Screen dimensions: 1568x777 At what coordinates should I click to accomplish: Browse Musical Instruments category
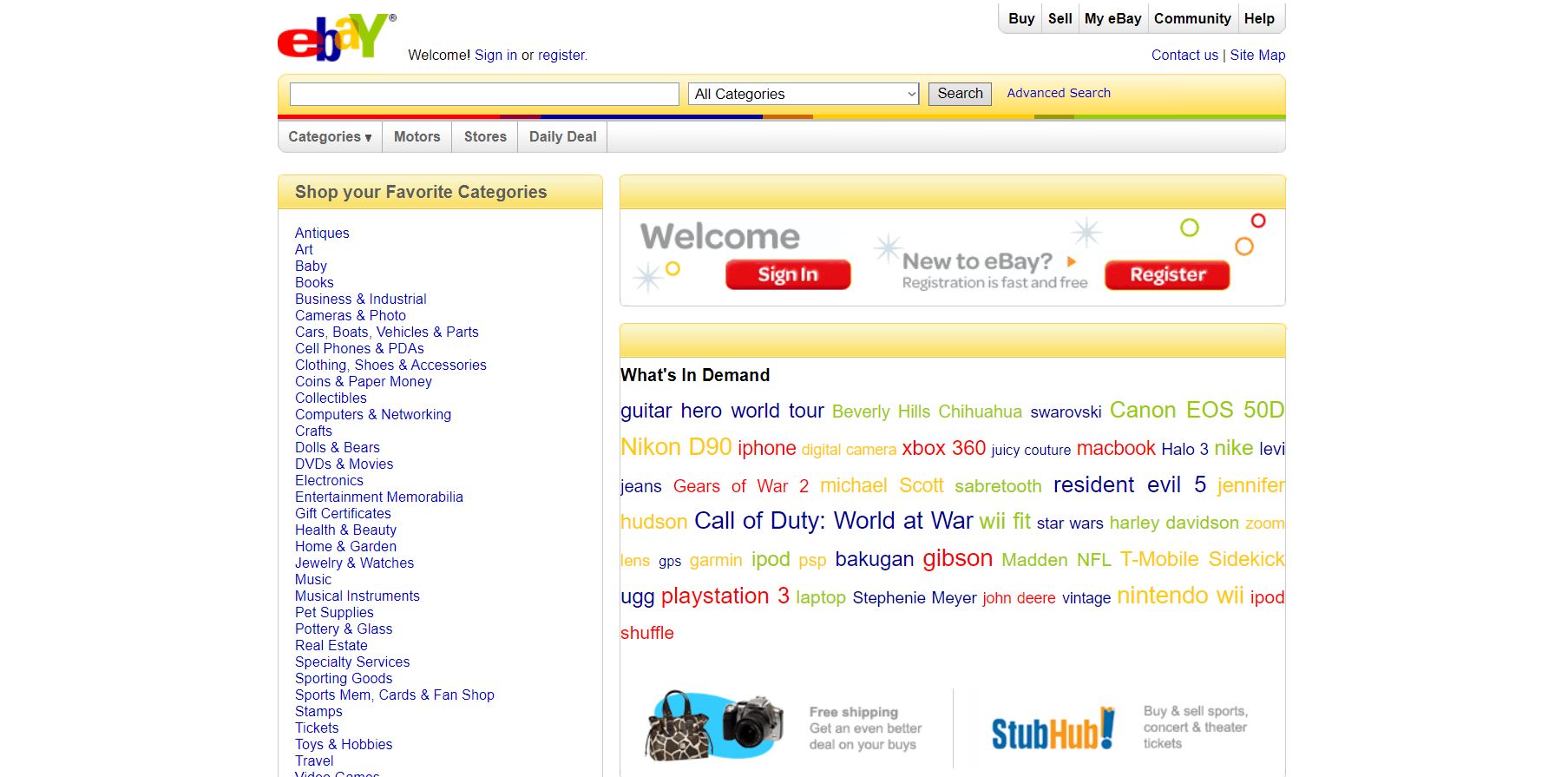point(358,596)
